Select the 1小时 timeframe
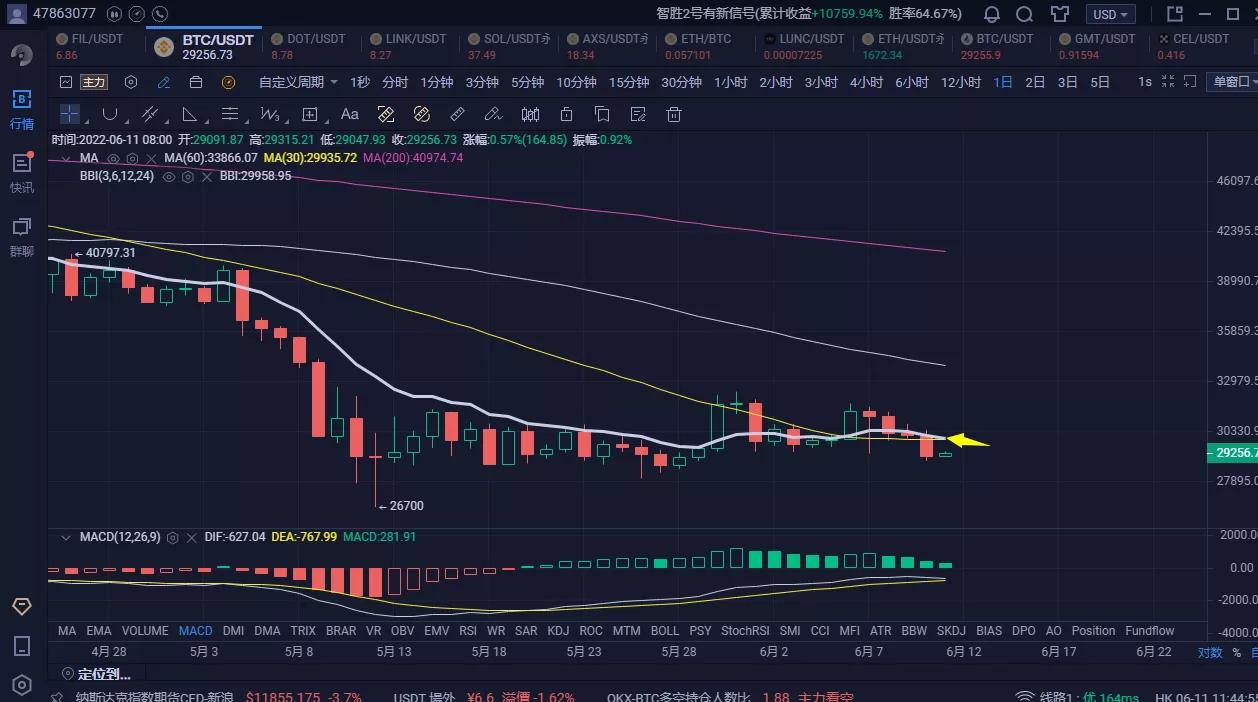1258x702 pixels. click(x=730, y=82)
